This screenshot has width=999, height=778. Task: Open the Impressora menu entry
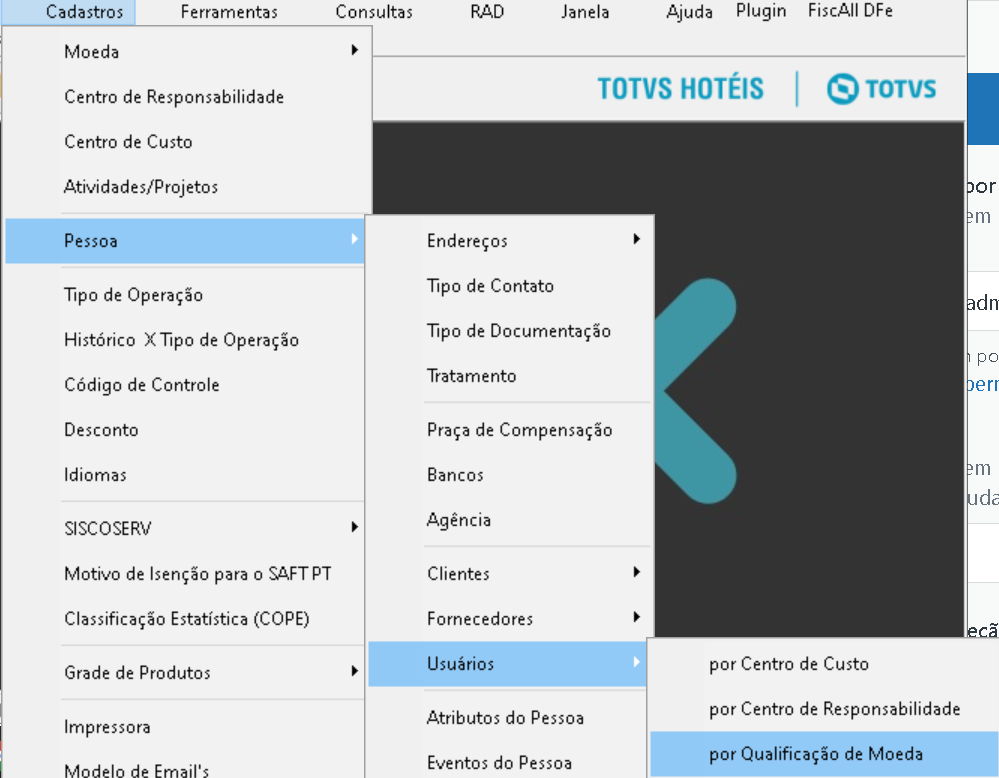coord(185,727)
